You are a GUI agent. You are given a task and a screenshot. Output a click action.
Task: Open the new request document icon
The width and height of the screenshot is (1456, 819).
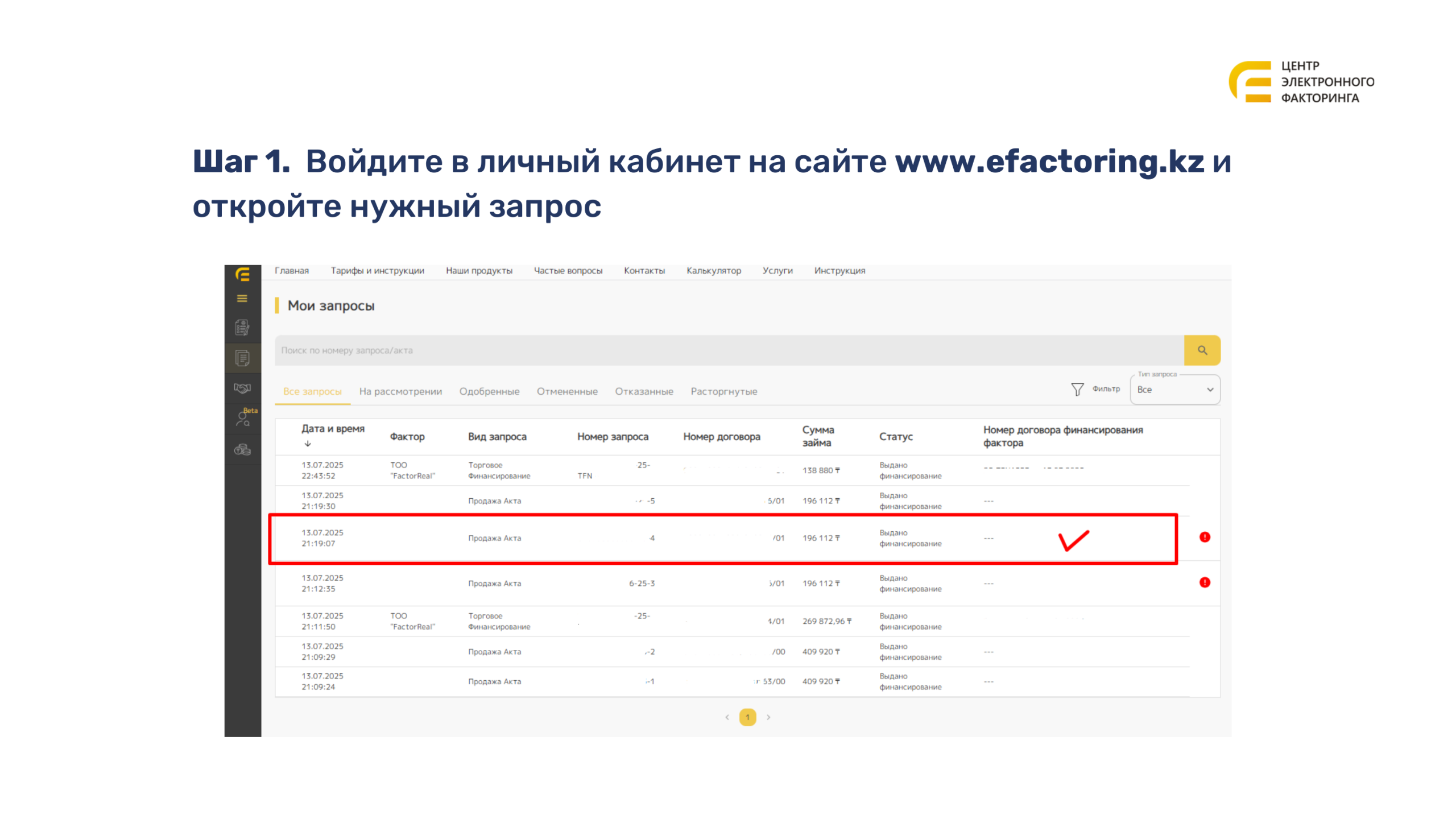[x=242, y=327]
